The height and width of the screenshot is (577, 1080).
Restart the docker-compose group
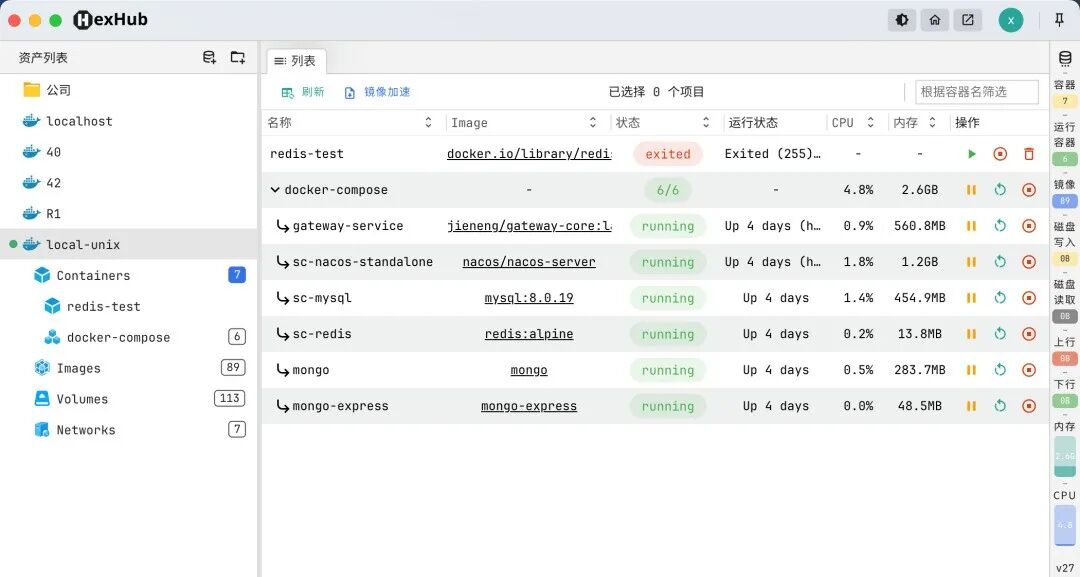(1000, 189)
